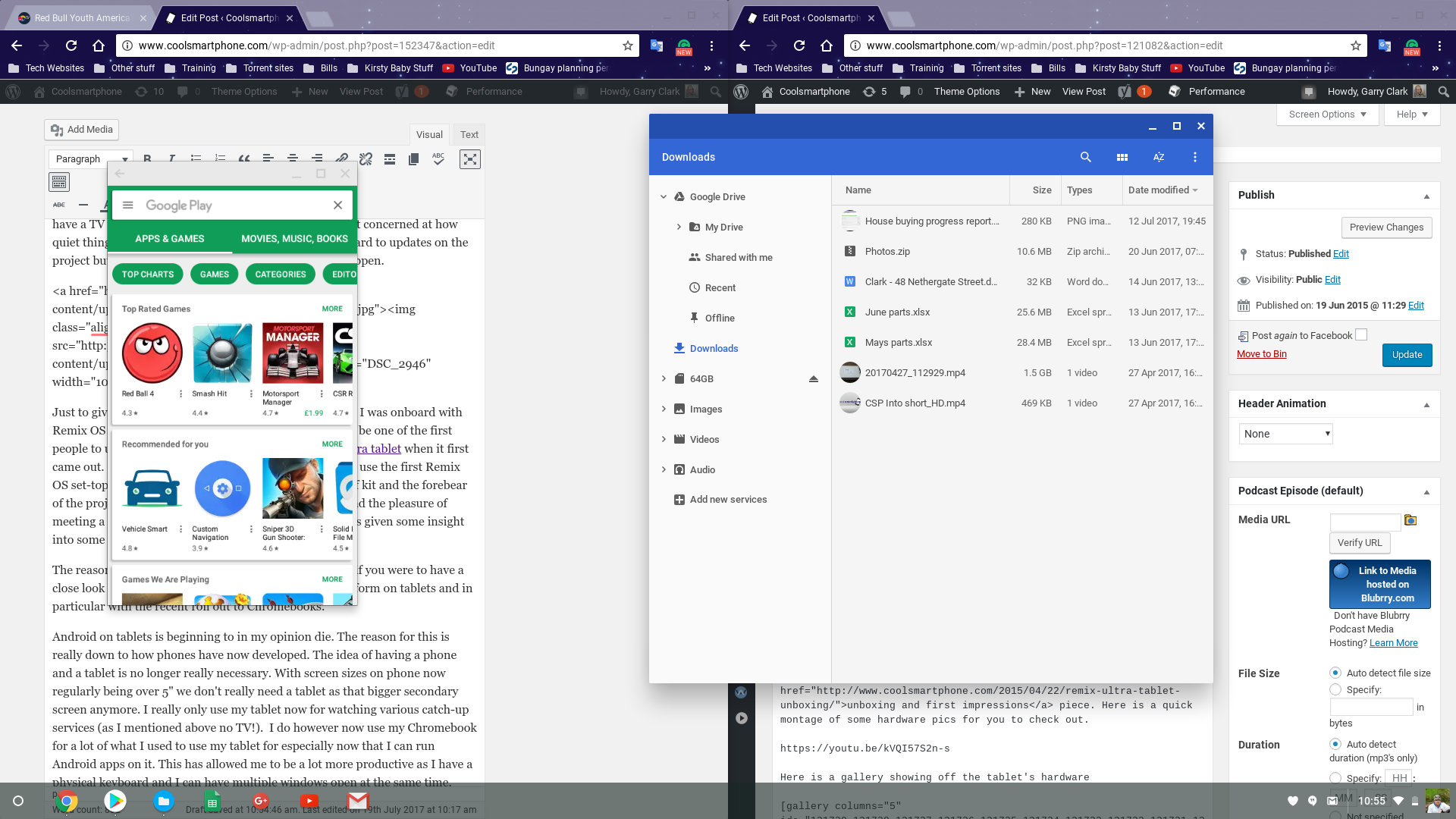Click Verify URL button
The image size is (1456, 819).
coord(1360,543)
